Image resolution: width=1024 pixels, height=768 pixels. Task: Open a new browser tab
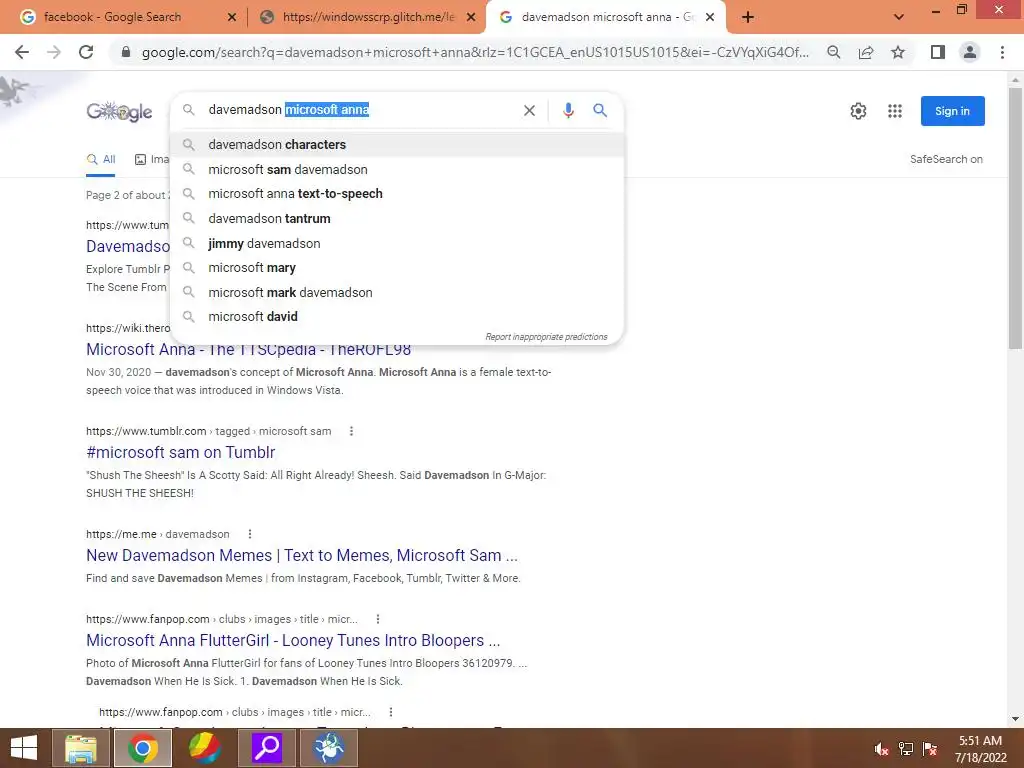748,17
